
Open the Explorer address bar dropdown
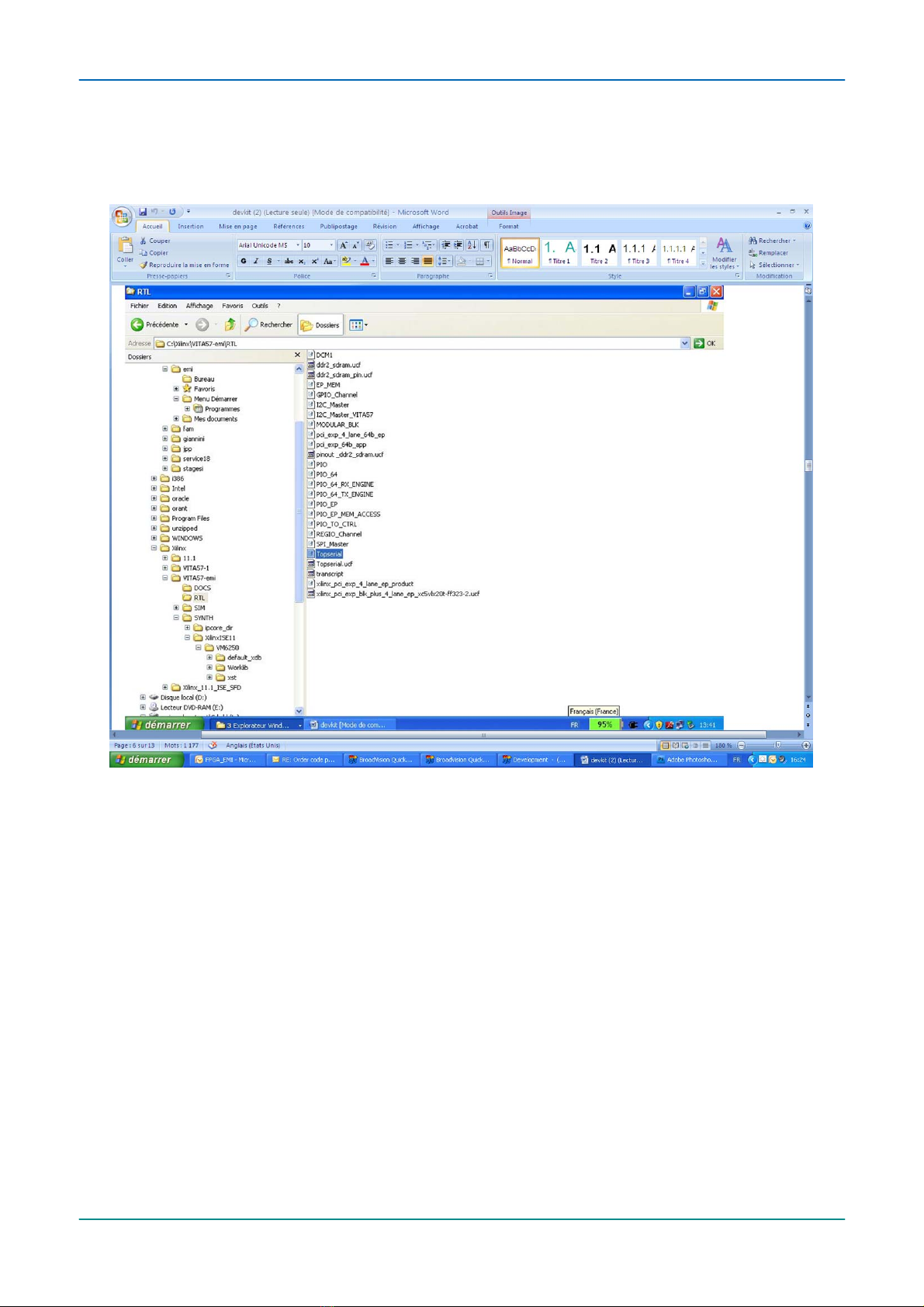(x=685, y=343)
